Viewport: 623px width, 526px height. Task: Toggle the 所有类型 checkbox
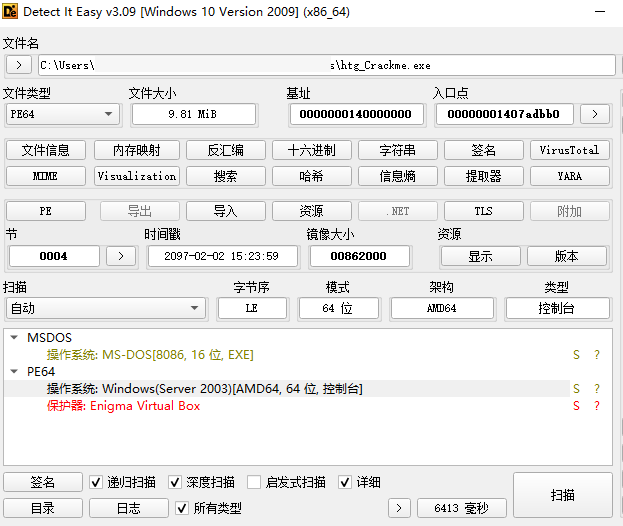[x=182, y=508]
